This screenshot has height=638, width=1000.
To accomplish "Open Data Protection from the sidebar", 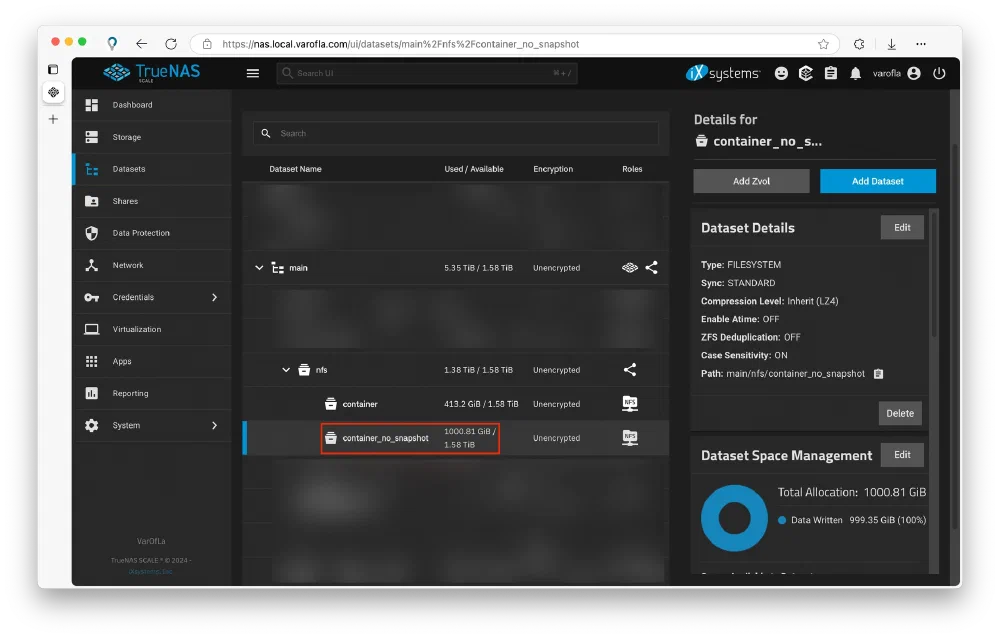I will [x=141, y=233].
